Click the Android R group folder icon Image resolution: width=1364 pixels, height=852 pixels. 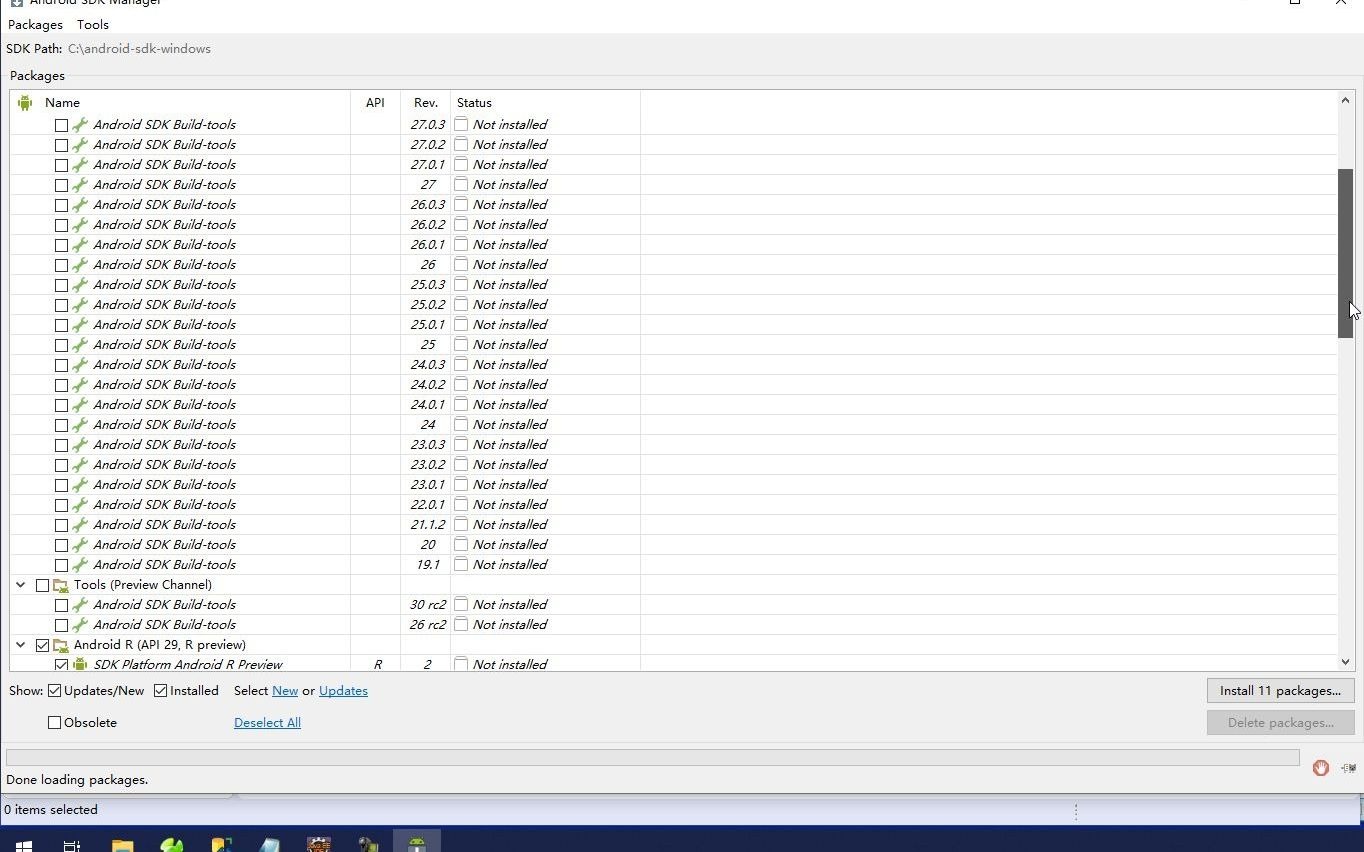61,645
